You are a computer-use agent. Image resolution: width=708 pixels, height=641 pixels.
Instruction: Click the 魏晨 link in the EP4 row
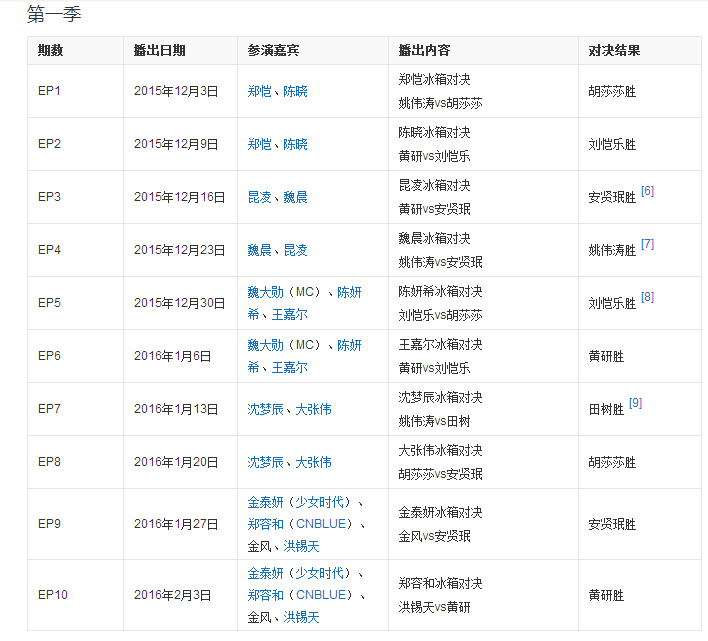point(259,250)
